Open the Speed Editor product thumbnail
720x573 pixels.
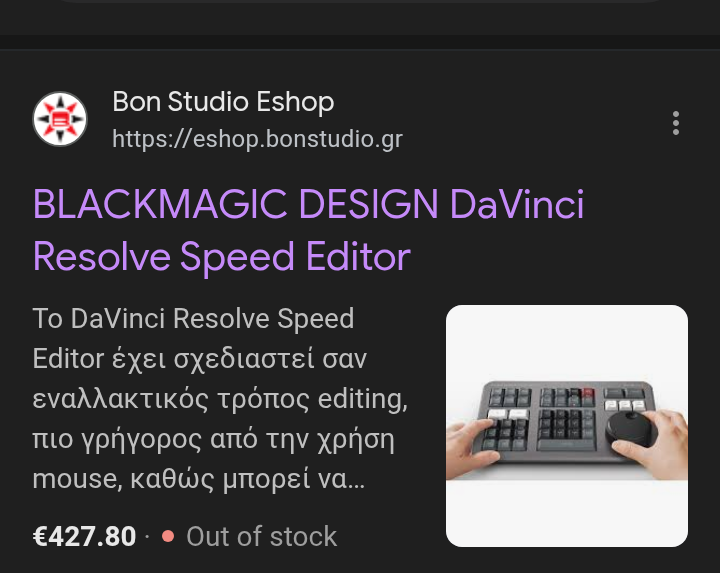pyautogui.click(x=567, y=426)
